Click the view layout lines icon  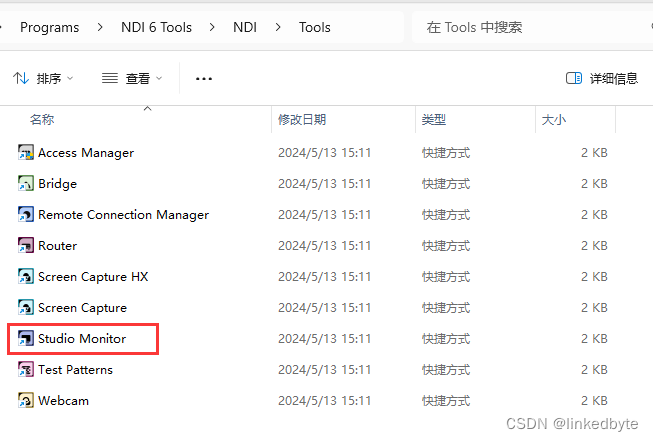tap(110, 78)
